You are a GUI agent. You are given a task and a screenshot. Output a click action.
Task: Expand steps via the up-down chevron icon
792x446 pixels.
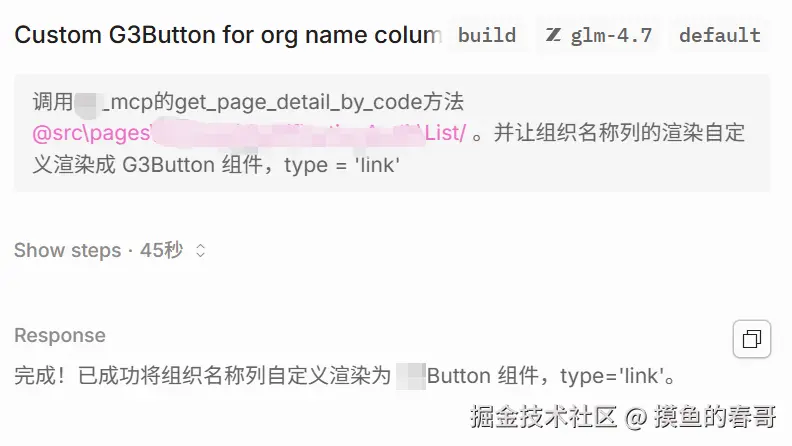tap(200, 251)
